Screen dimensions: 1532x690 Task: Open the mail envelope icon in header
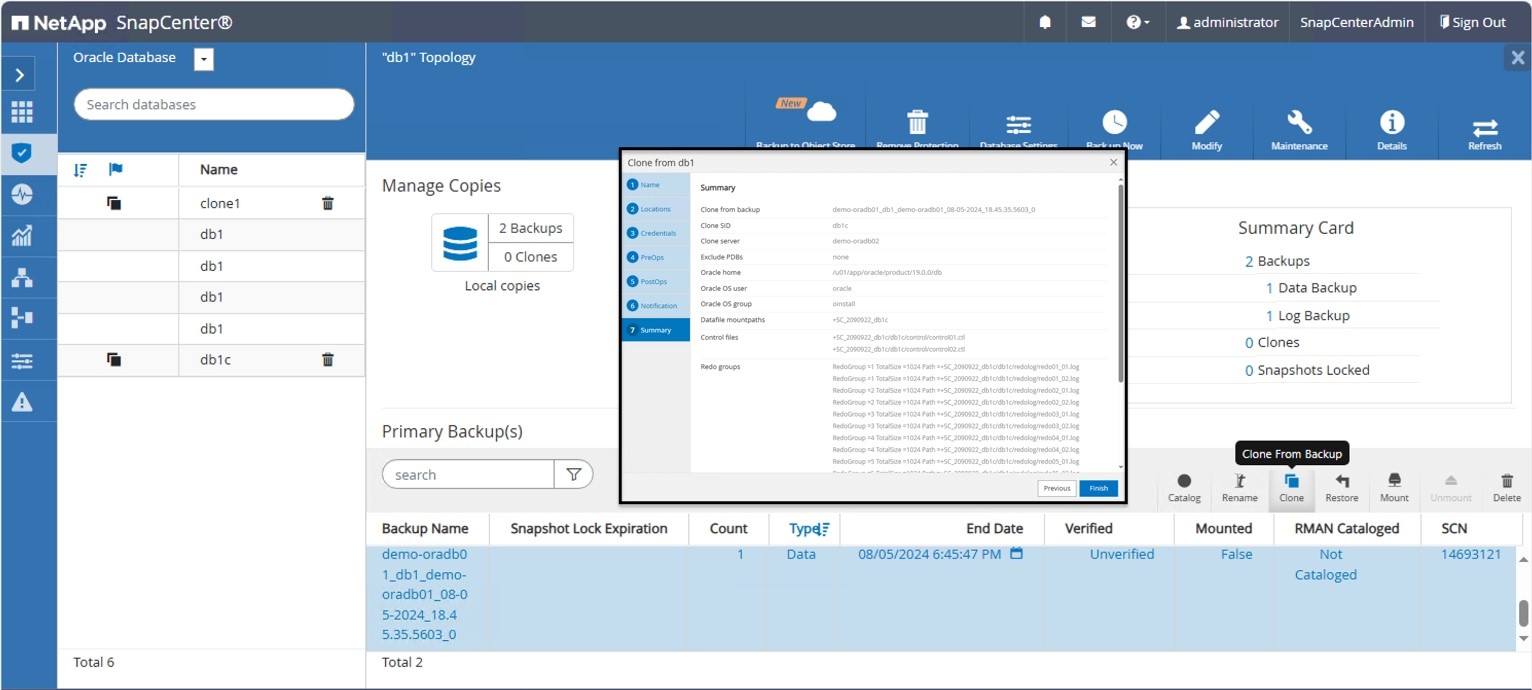click(x=1088, y=22)
